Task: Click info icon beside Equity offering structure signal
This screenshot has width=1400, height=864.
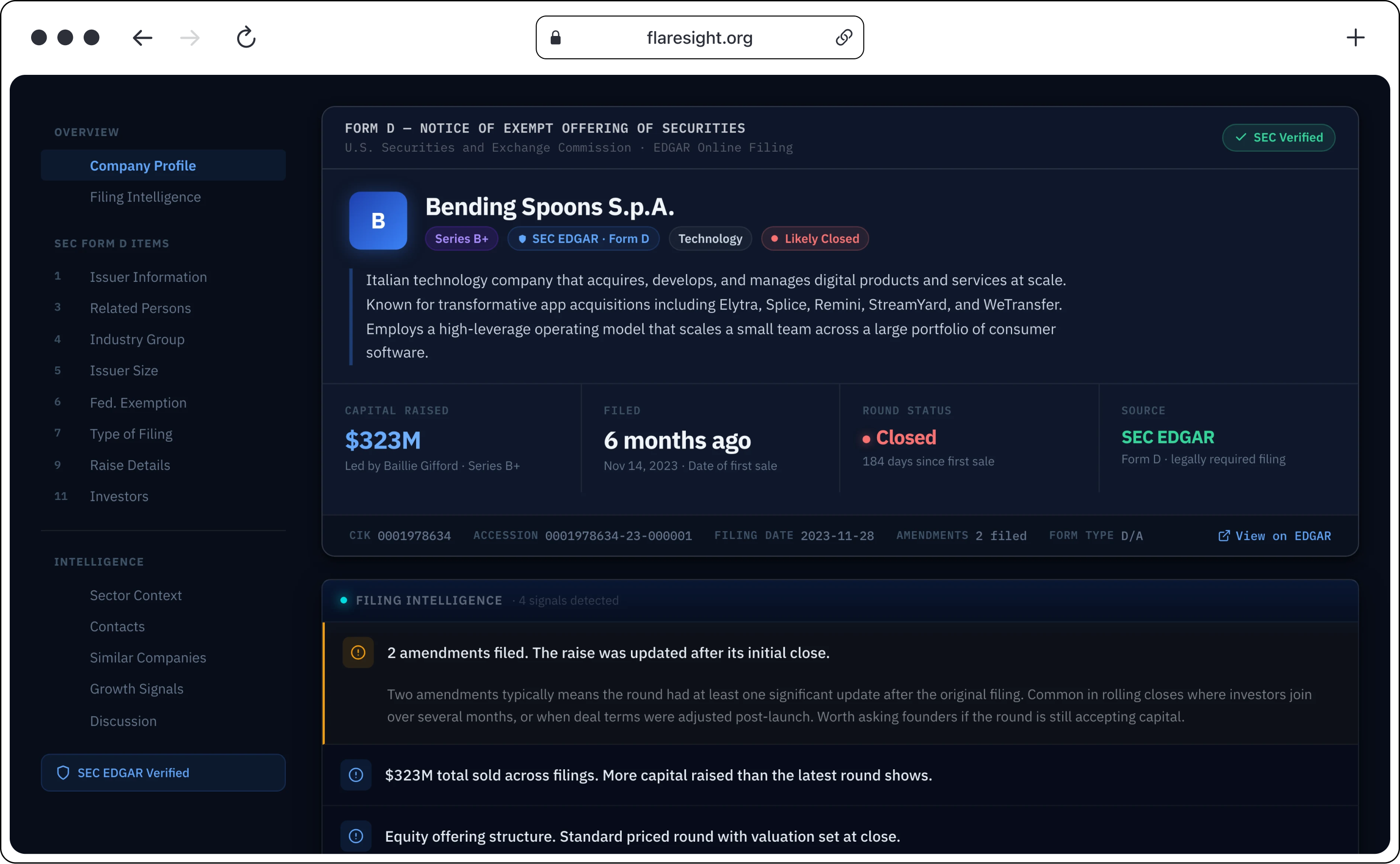Action: coord(355,836)
